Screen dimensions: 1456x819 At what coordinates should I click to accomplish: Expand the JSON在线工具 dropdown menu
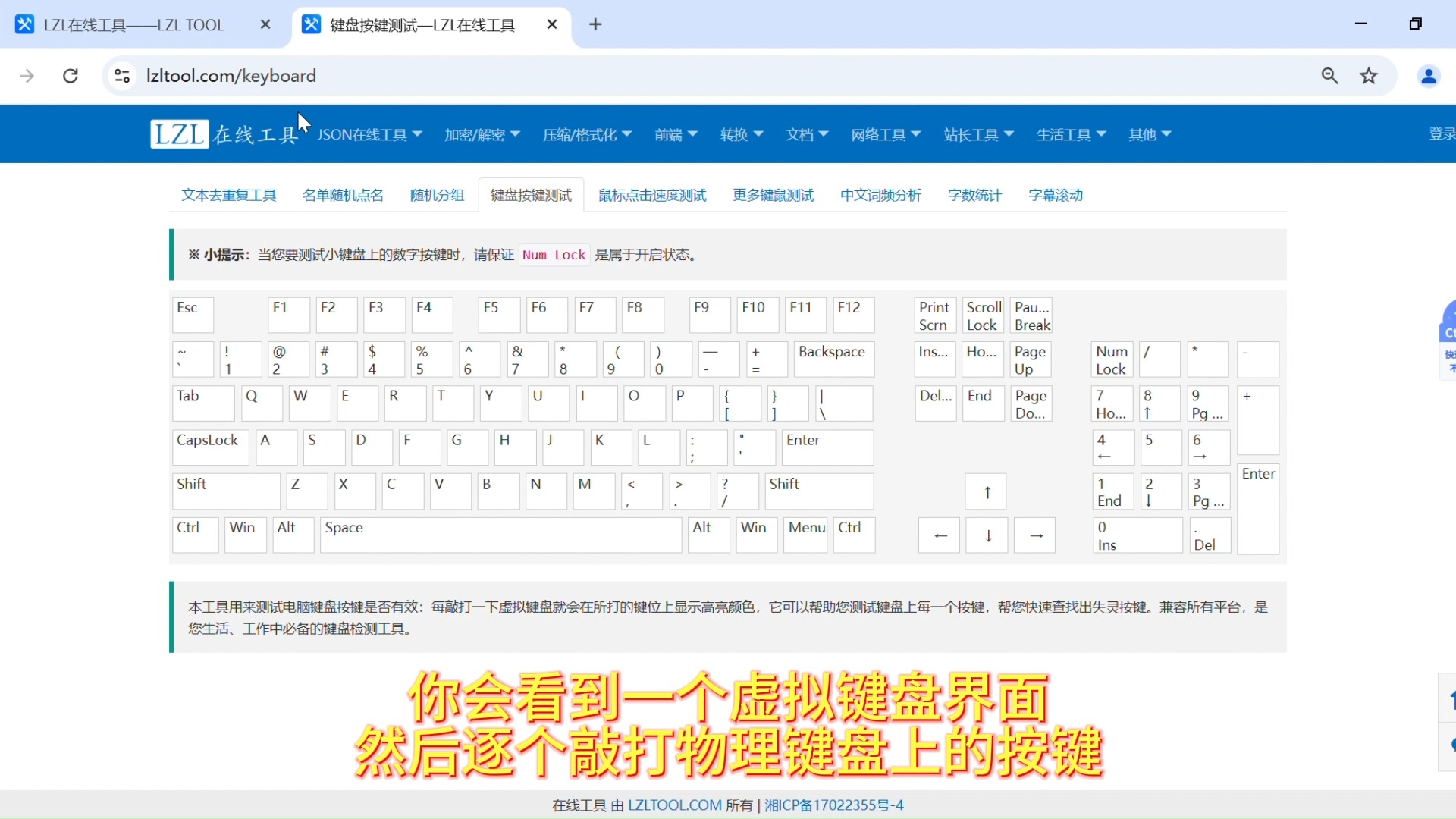[369, 134]
